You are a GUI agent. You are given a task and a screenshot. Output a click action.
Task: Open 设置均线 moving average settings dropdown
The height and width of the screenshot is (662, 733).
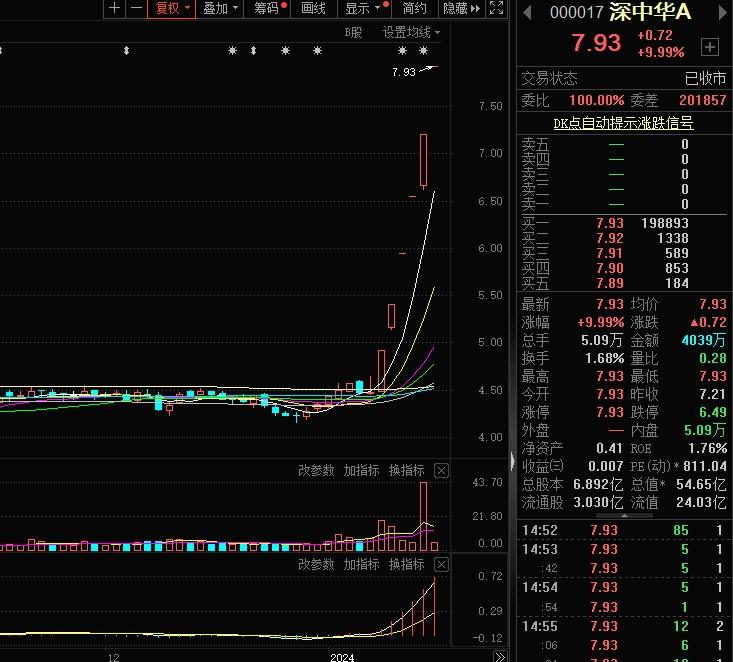[x=411, y=32]
